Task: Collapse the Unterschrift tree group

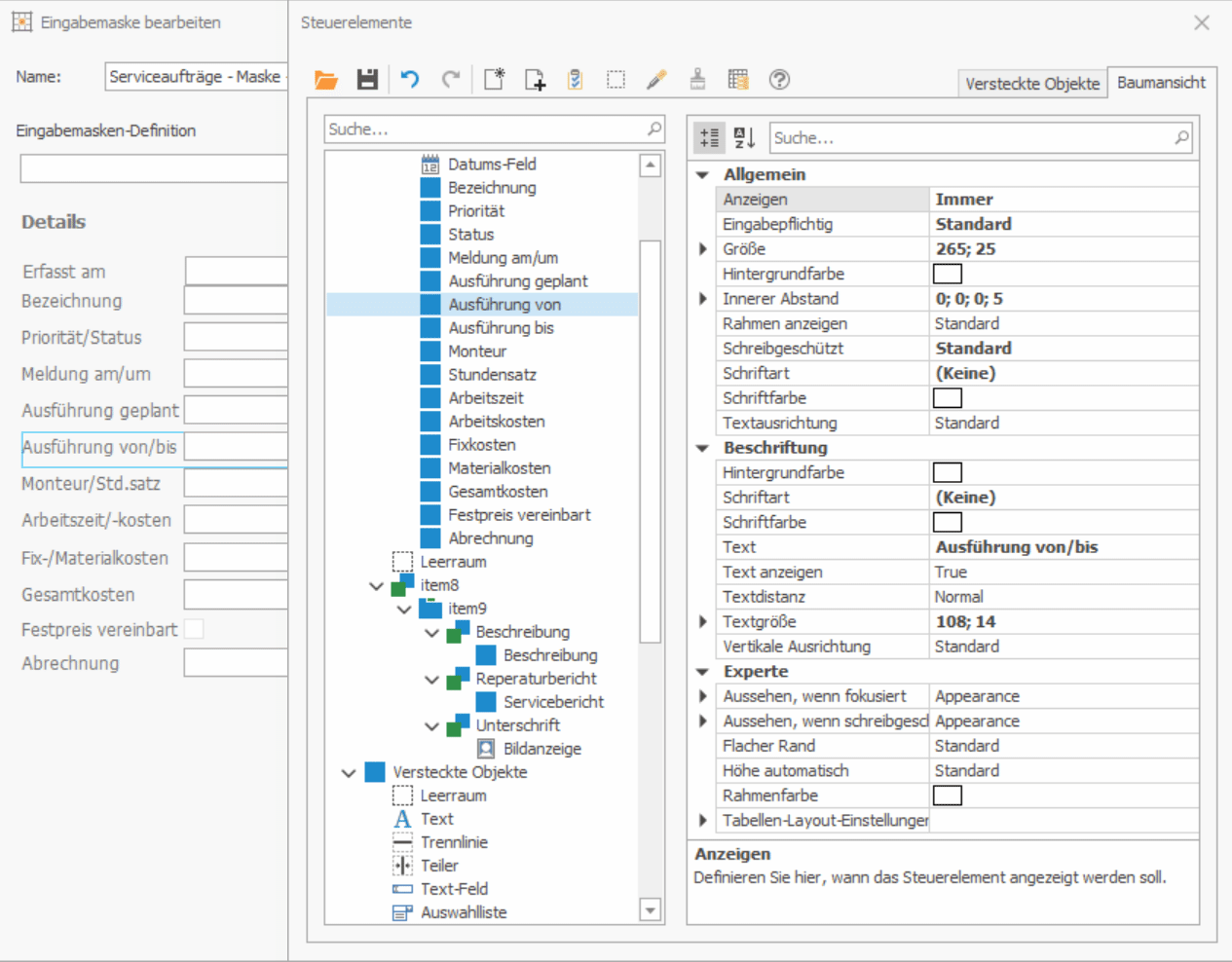Action: (431, 726)
